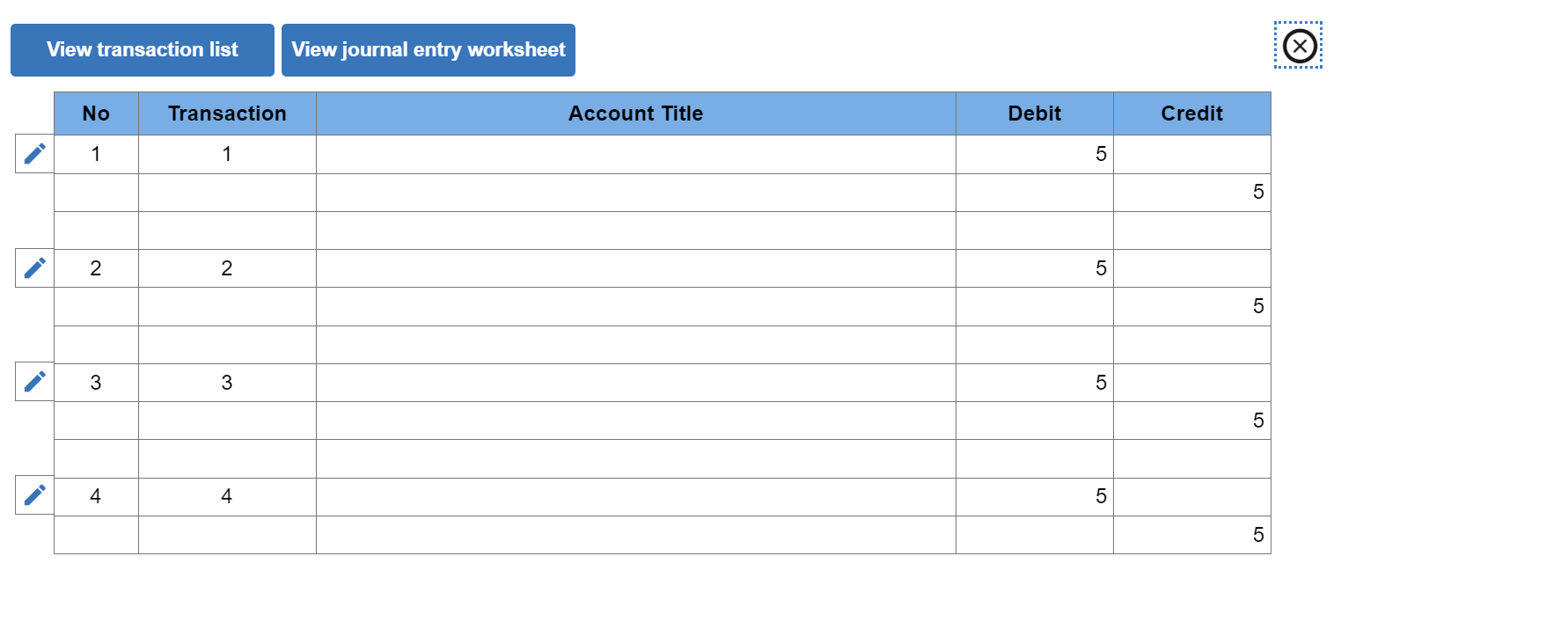Open the View transaction list
This screenshot has height=622, width=1568.
tap(142, 49)
